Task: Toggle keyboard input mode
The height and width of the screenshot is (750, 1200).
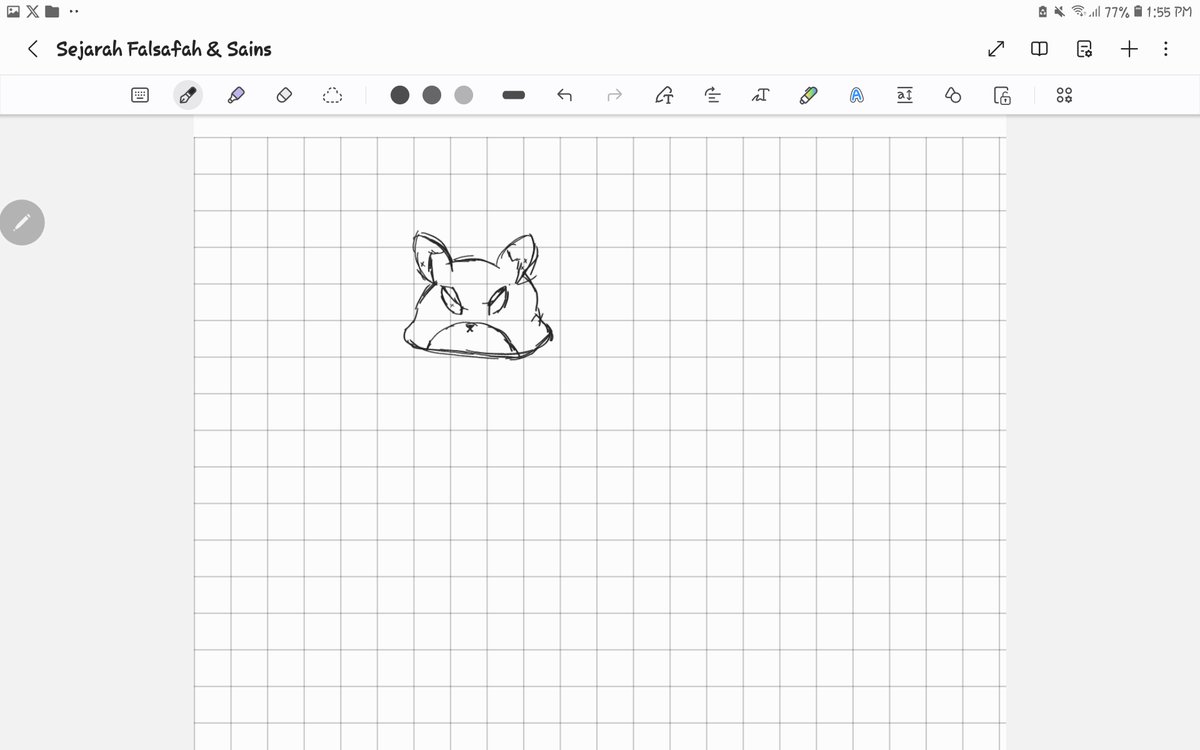Action: pos(139,94)
